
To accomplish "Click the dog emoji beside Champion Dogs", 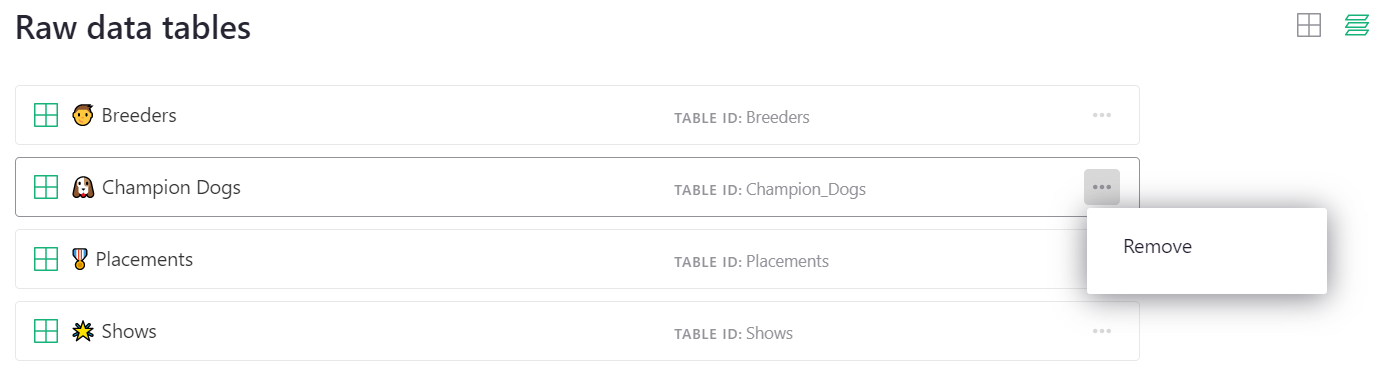I will 83,187.
